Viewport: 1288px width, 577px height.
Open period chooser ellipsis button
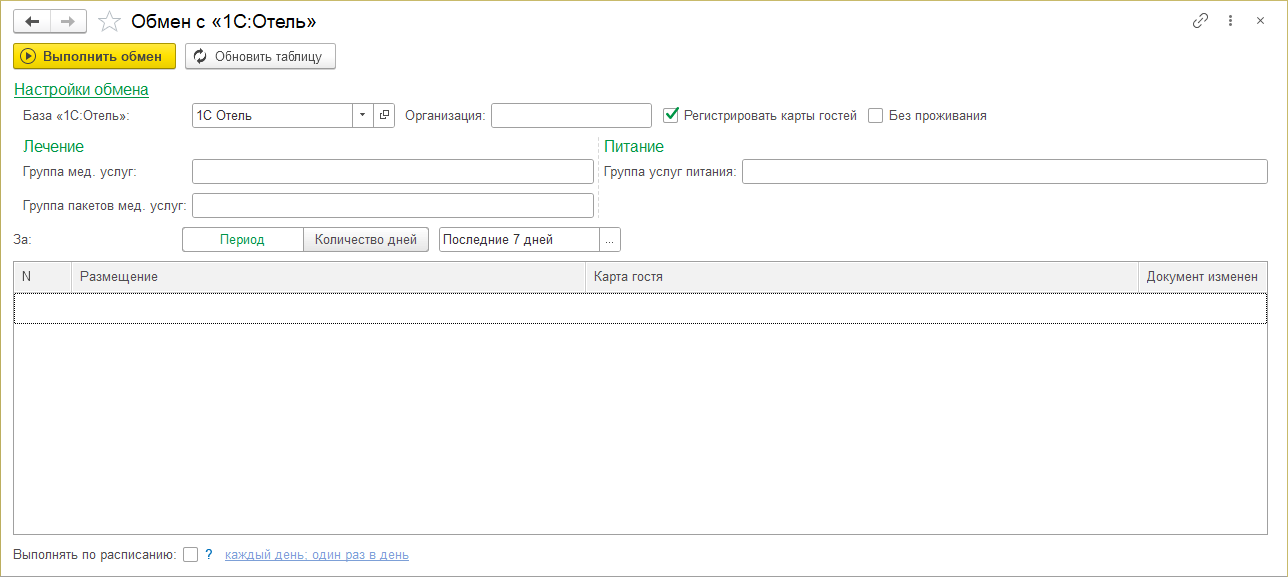[x=610, y=240]
